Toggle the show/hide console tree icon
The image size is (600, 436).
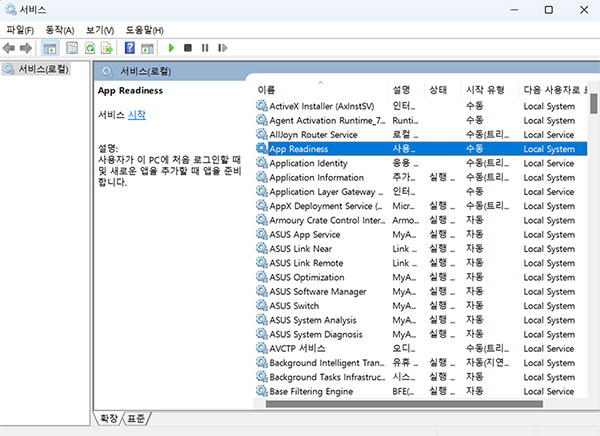50,48
